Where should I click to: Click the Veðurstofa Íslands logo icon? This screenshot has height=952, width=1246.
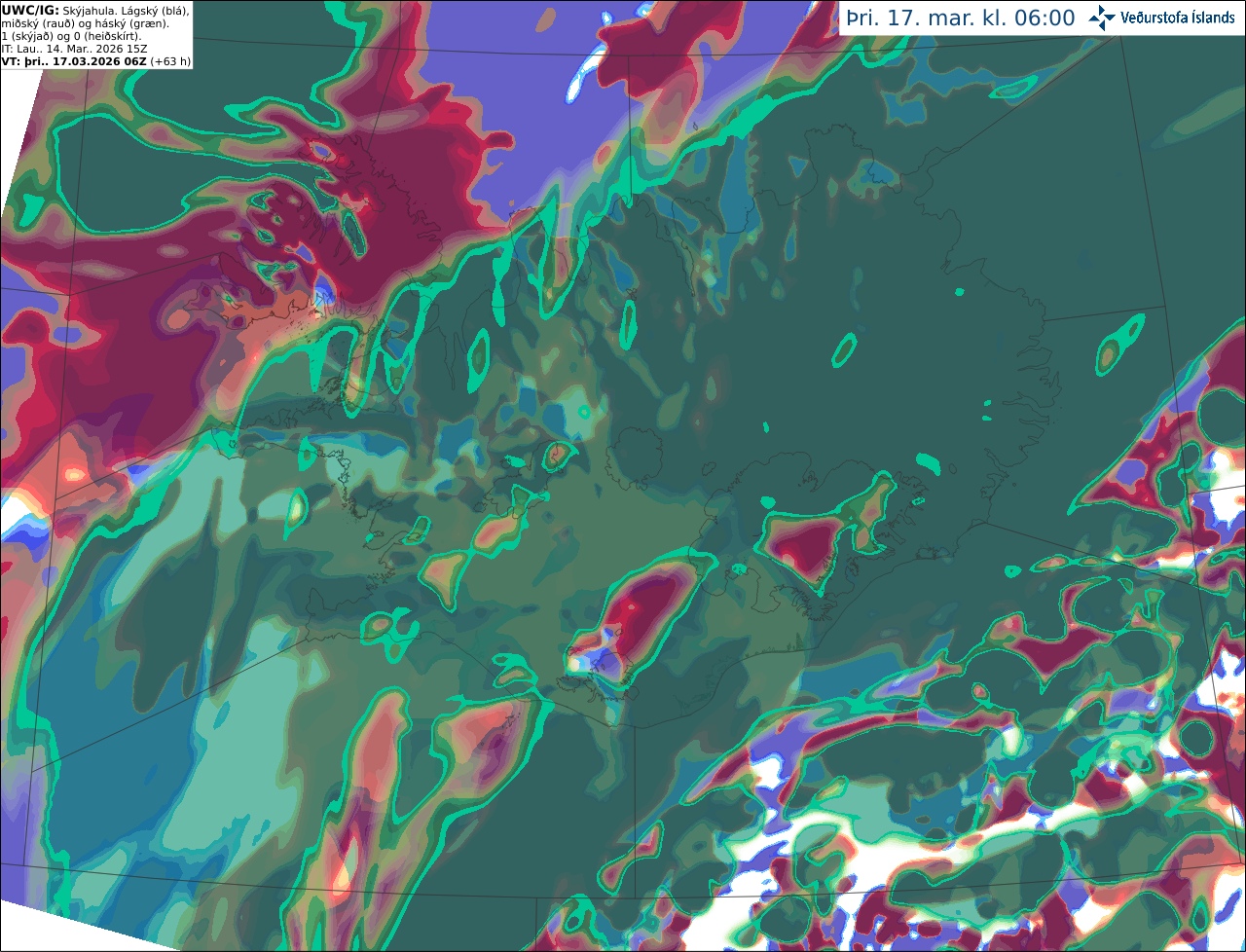point(1101,18)
